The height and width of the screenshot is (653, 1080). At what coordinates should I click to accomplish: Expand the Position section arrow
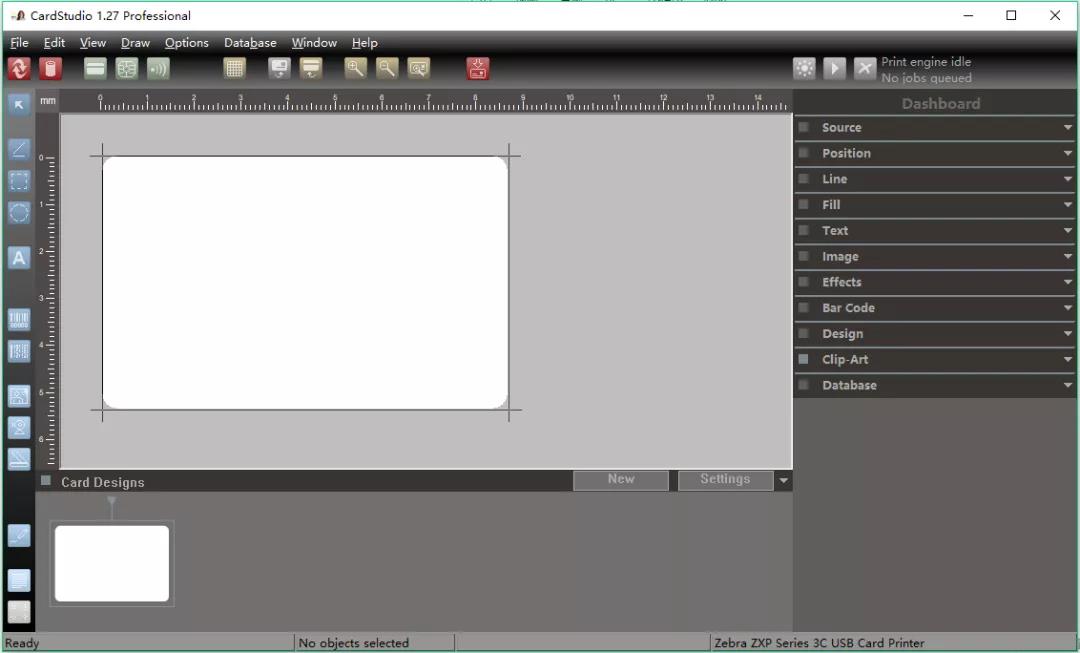coord(1068,153)
